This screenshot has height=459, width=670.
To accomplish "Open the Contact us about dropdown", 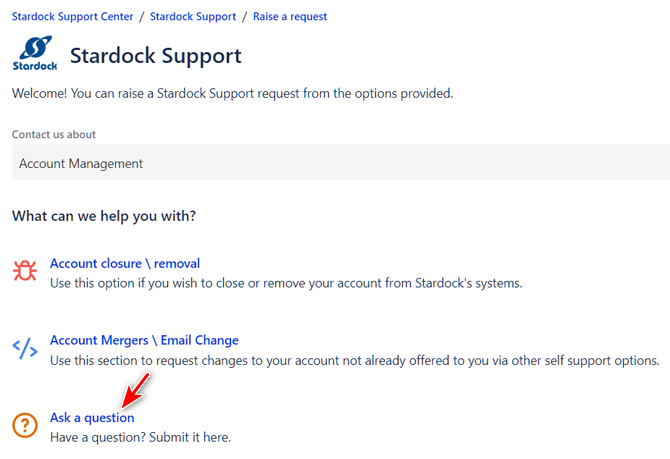I will 340,163.
